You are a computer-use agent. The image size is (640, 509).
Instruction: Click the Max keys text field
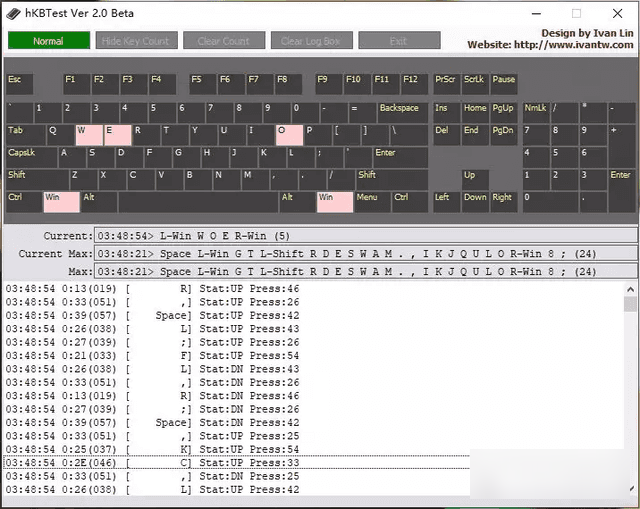point(366,271)
